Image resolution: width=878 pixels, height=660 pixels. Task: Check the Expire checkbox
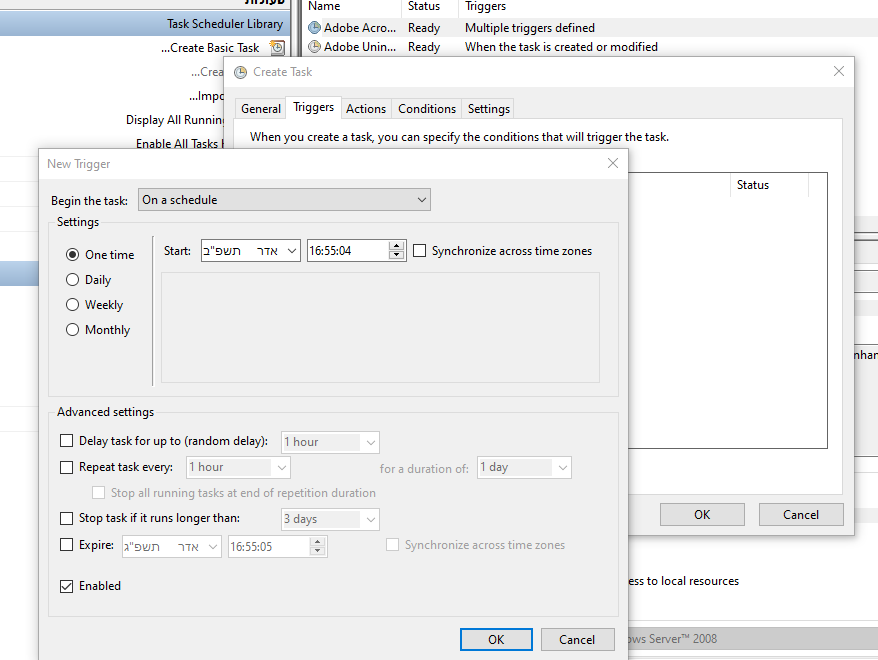tap(66, 544)
